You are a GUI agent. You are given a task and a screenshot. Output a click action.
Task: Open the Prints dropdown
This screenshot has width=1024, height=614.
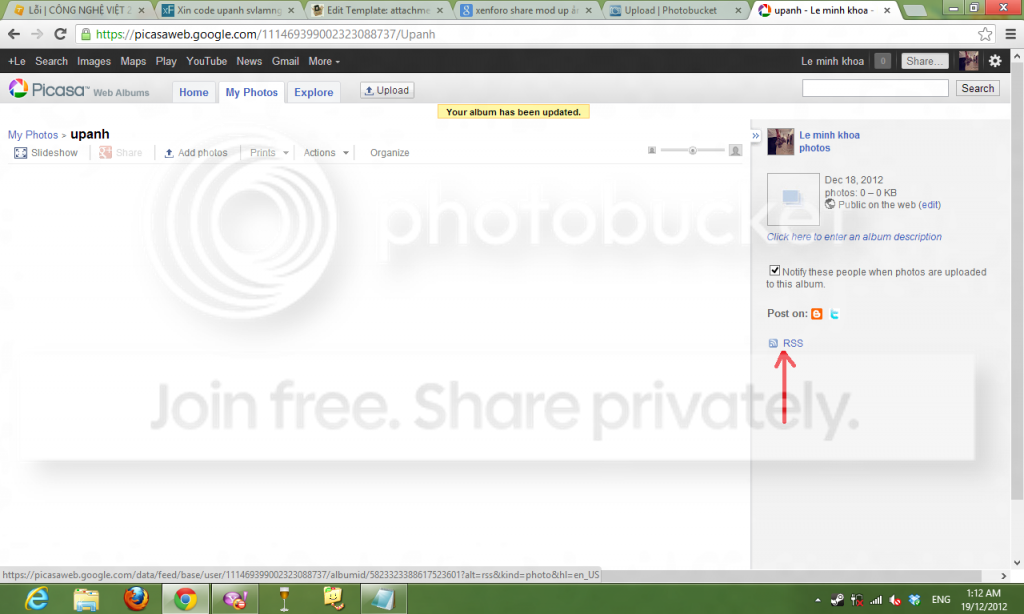(x=269, y=152)
